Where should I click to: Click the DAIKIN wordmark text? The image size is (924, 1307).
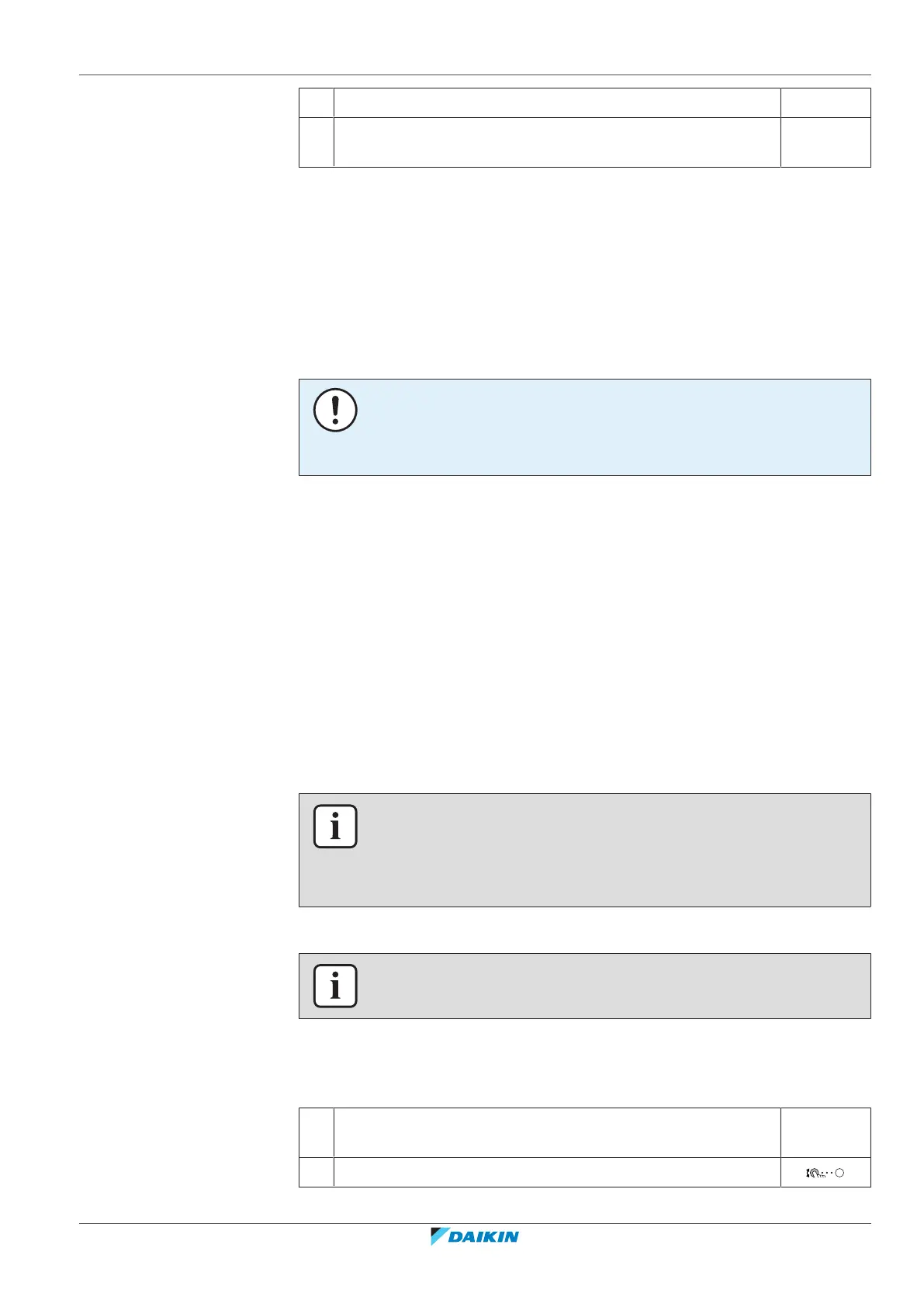tap(484, 1237)
